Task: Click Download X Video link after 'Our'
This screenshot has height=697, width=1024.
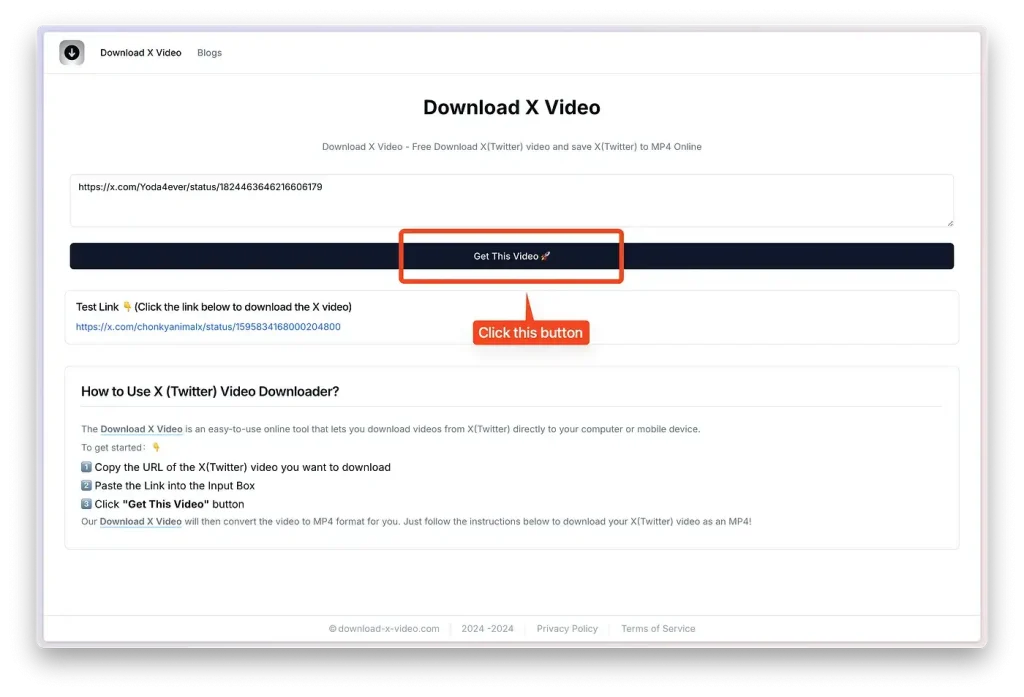Action: (x=140, y=522)
